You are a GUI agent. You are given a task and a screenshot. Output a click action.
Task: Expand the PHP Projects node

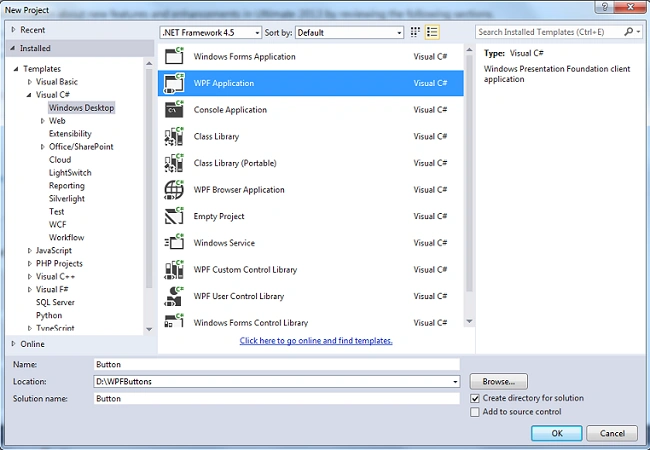tap(29, 264)
